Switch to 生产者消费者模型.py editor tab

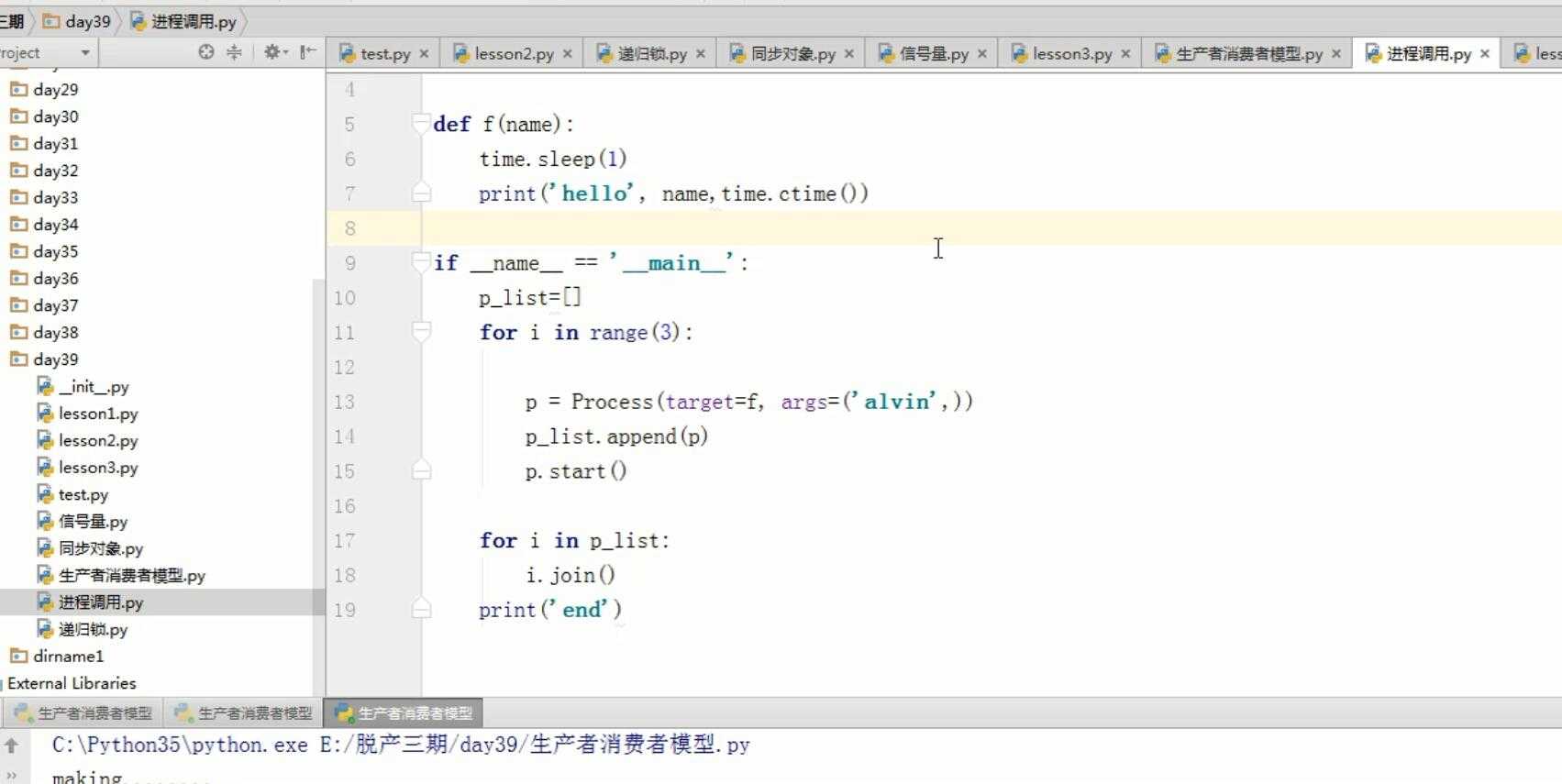click(x=1249, y=54)
